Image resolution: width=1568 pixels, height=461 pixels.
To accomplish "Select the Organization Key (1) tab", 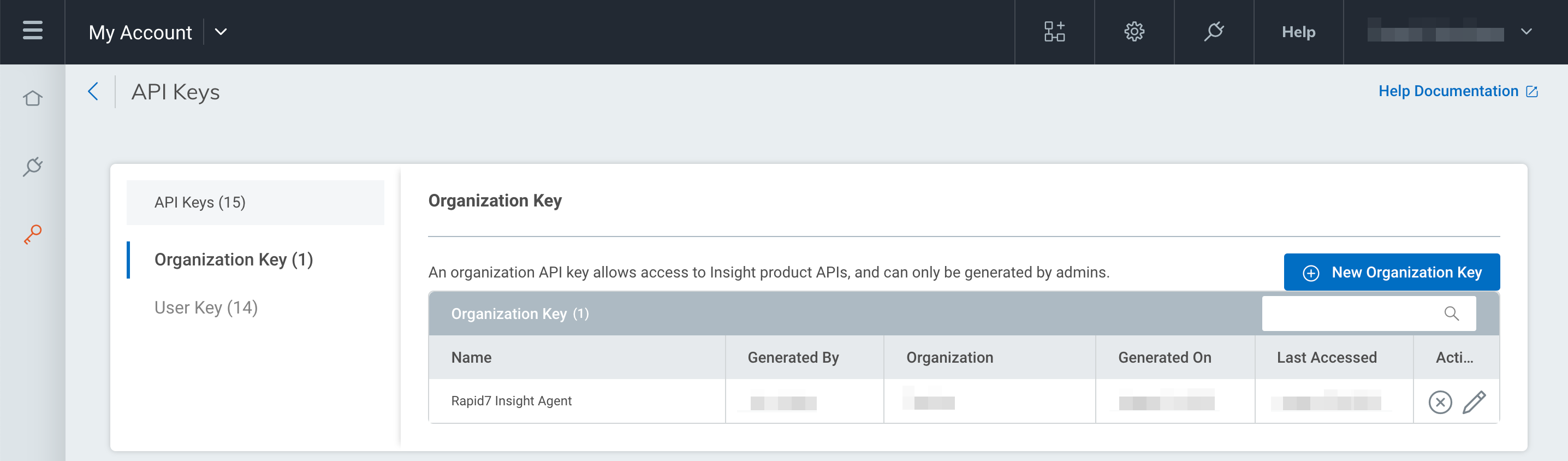I will pos(233,259).
